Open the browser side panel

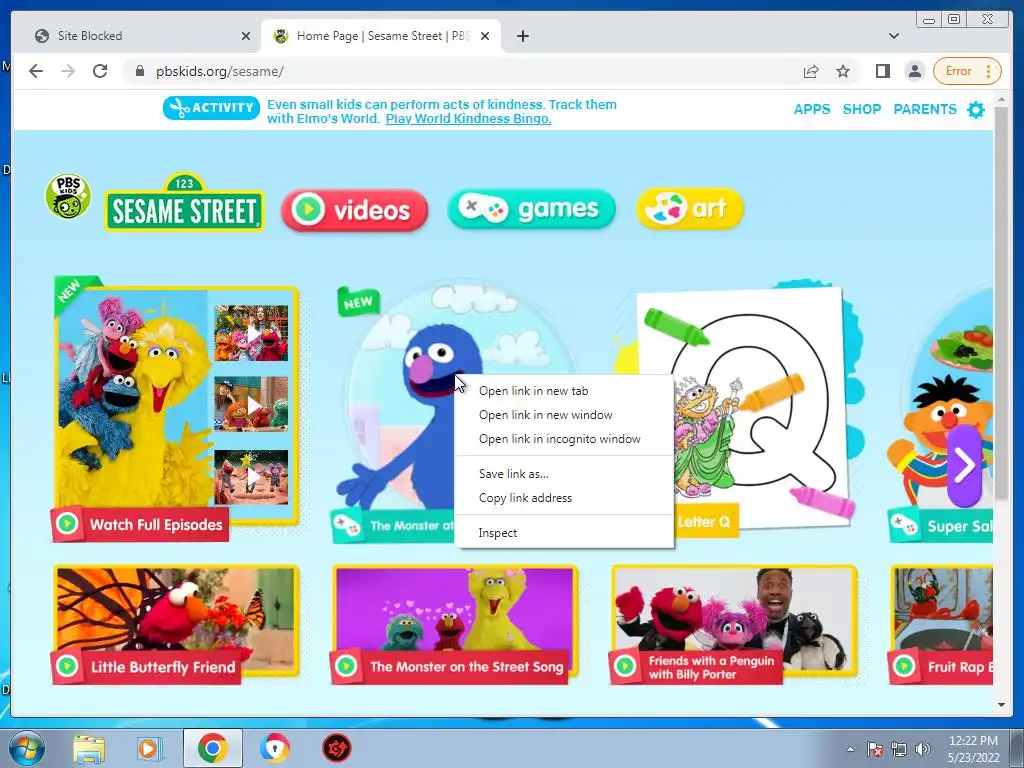tap(883, 71)
